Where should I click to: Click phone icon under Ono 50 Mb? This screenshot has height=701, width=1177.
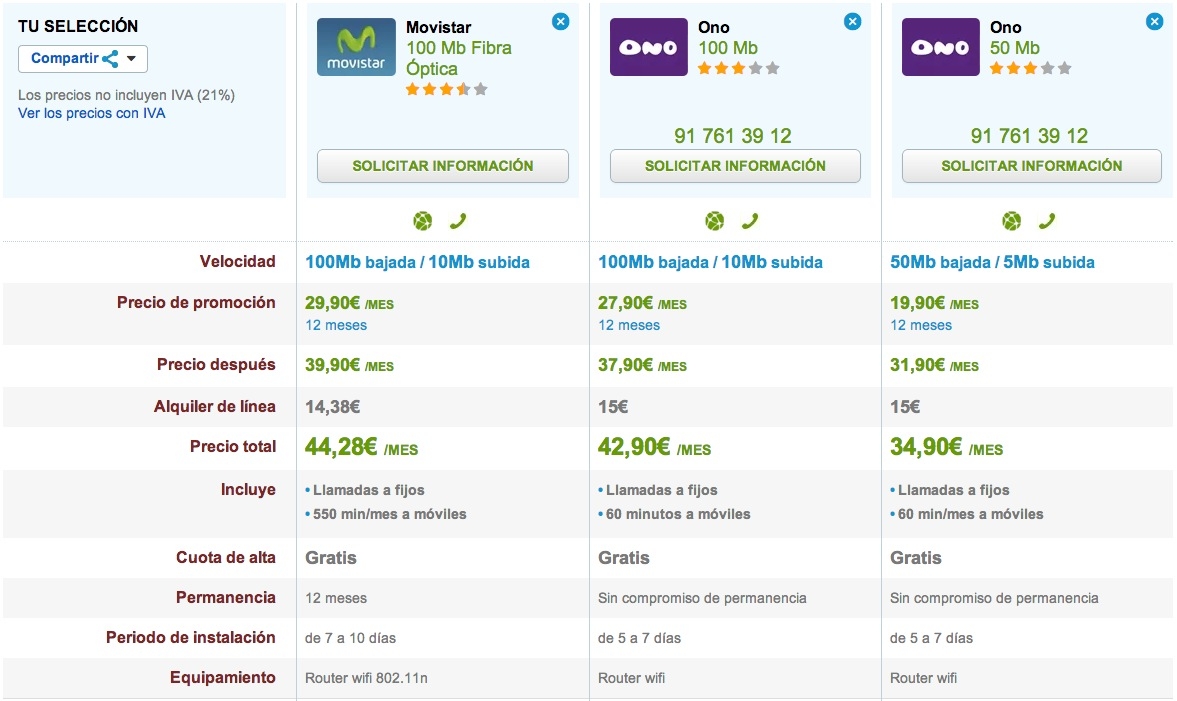1047,221
